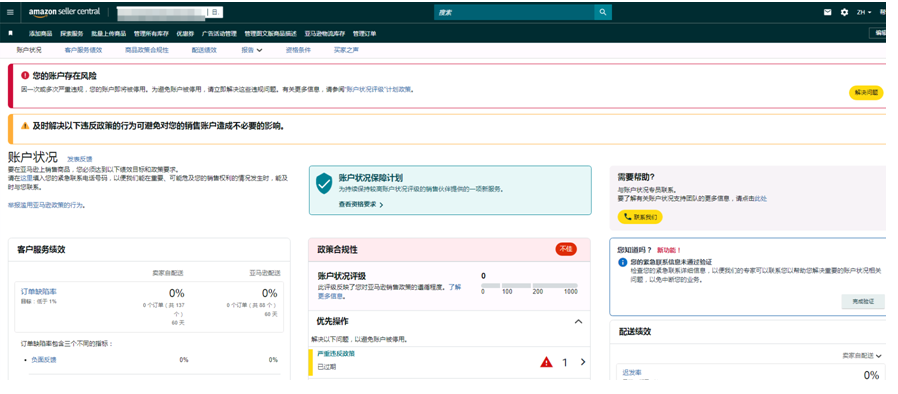898x394 pixels.
Task: Open the hamburger main menu
Action: [x=10, y=12]
